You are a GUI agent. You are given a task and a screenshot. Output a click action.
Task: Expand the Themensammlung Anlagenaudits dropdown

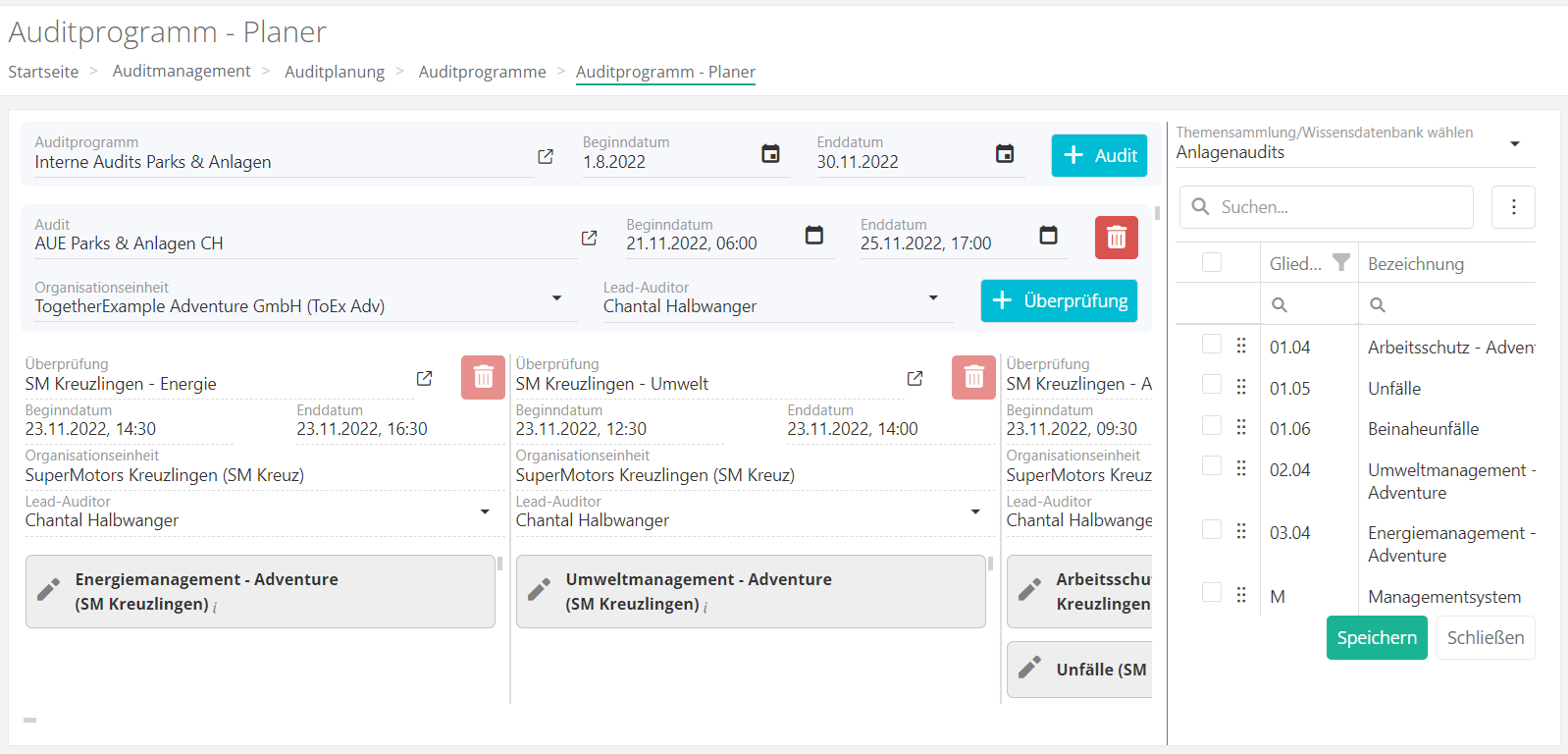tap(1514, 144)
